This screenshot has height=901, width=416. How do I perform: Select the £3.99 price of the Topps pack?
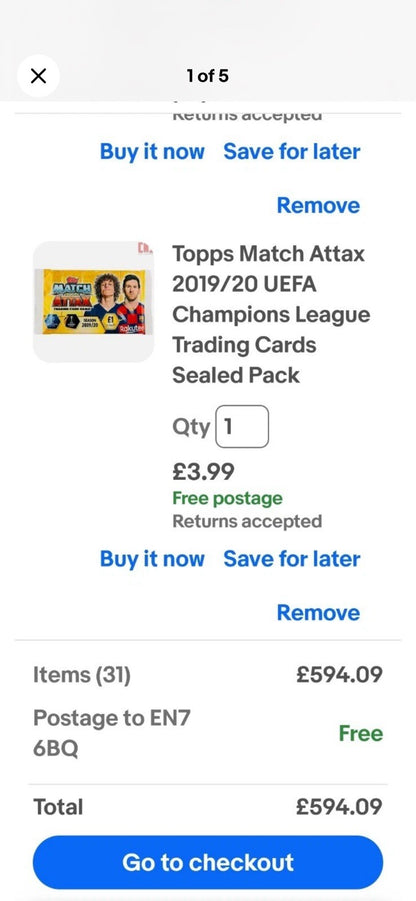(203, 472)
